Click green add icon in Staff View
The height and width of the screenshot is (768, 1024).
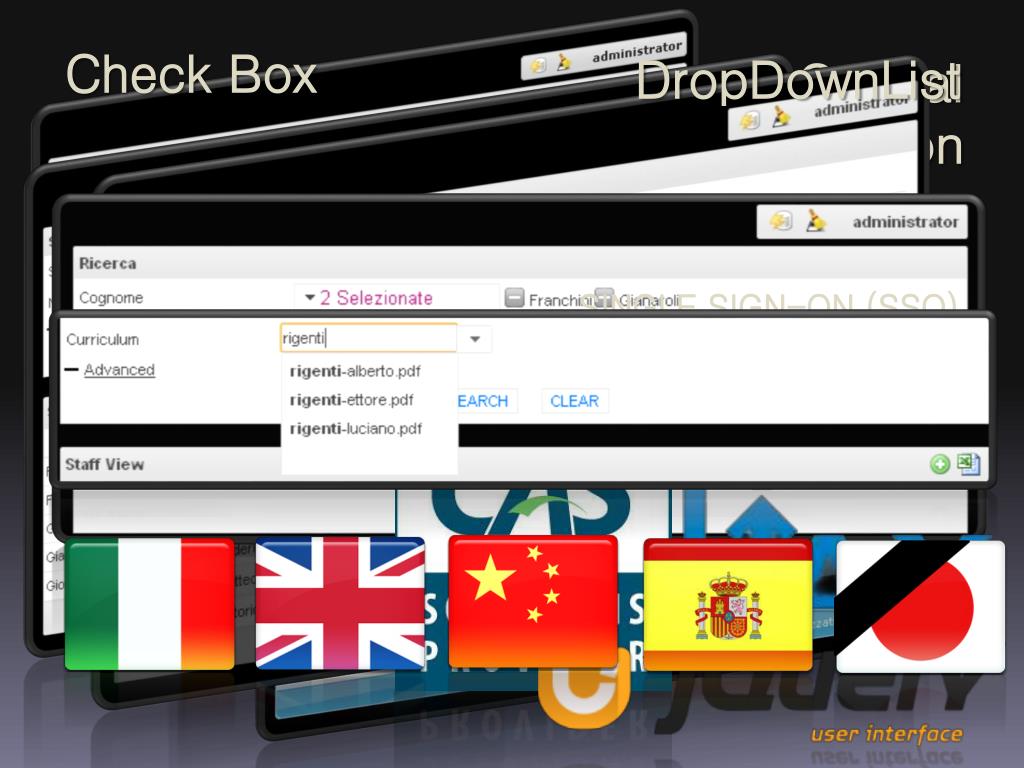click(940, 464)
